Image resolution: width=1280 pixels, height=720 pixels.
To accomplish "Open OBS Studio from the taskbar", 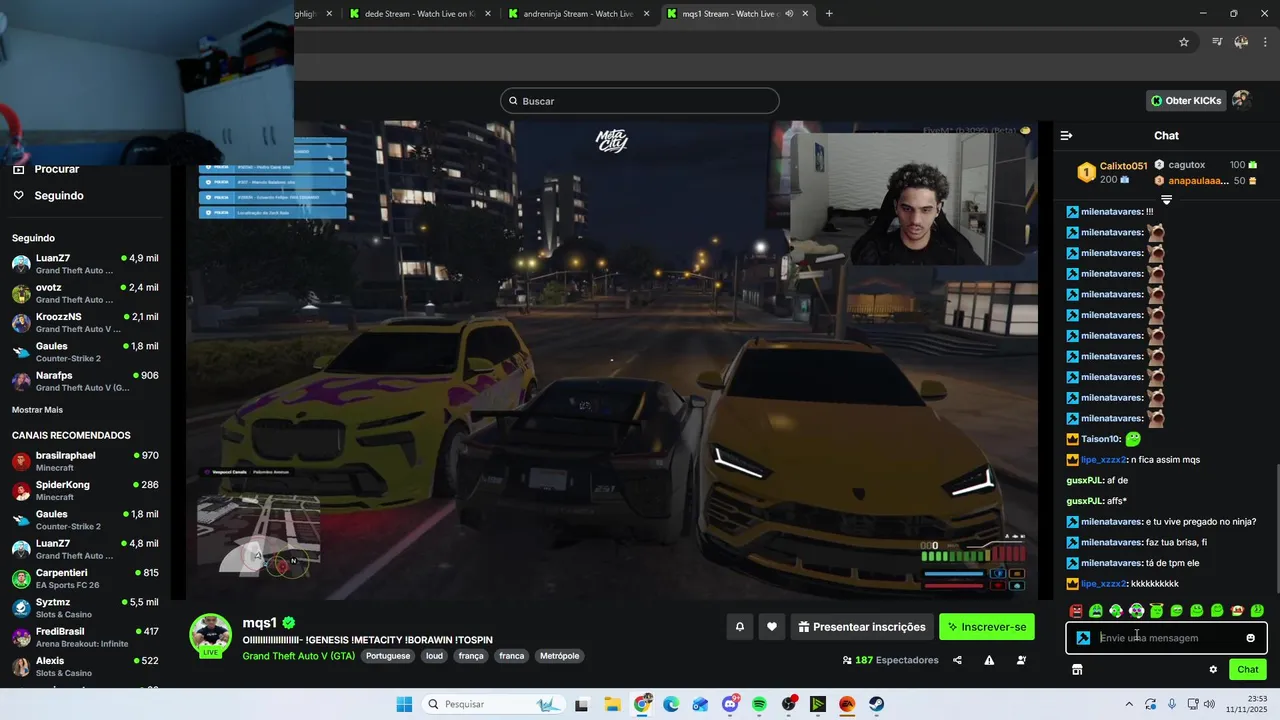I will tap(788, 705).
